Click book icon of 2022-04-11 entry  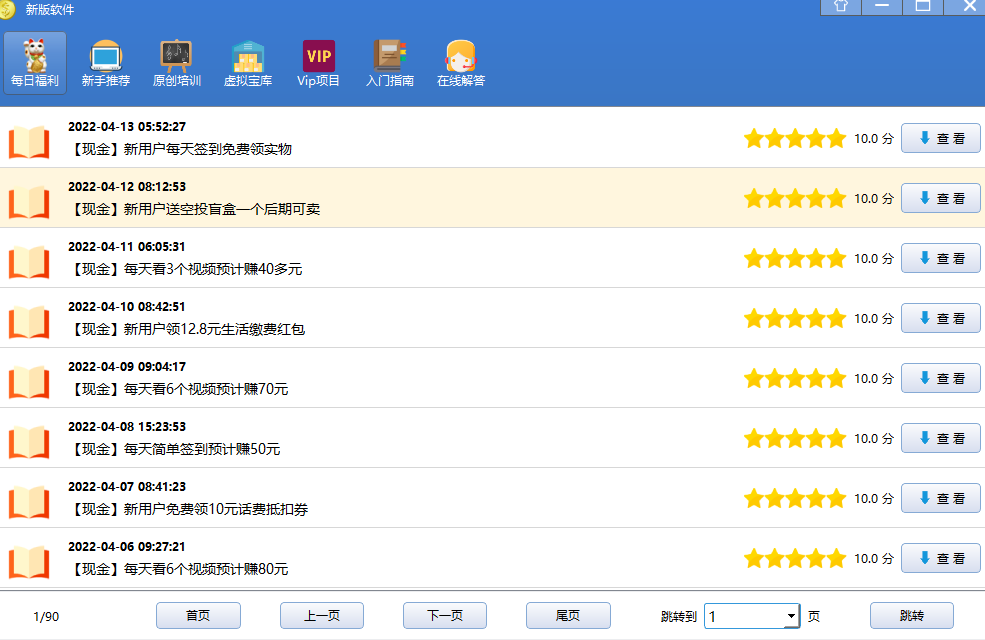(x=29, y=261)
